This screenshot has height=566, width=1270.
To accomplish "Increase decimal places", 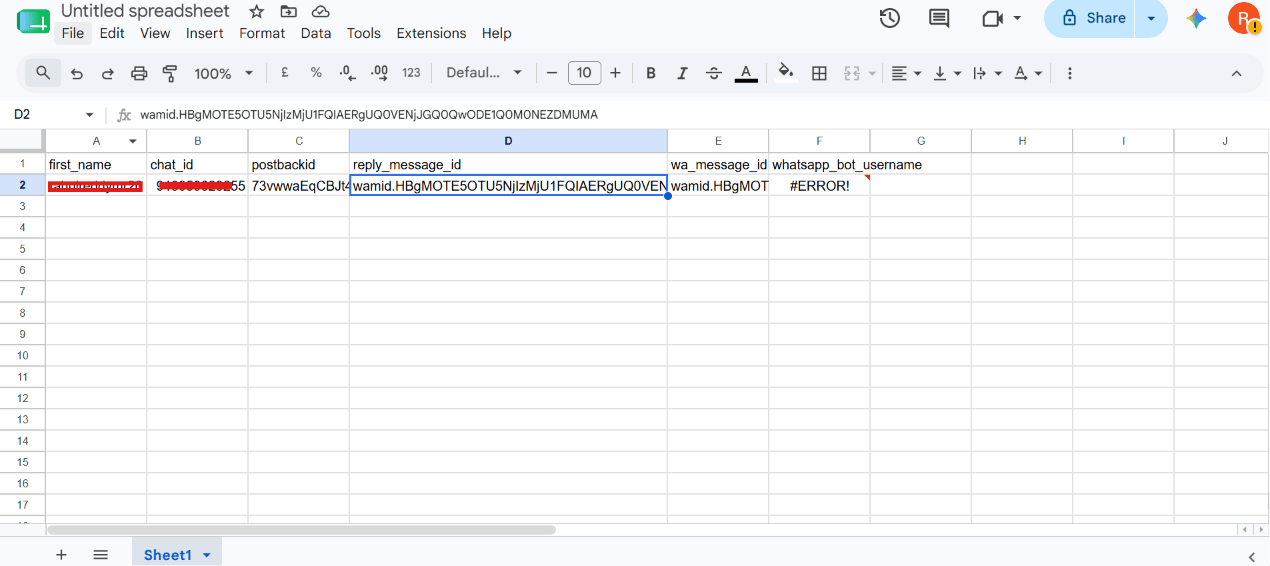I will coord(379,73).
